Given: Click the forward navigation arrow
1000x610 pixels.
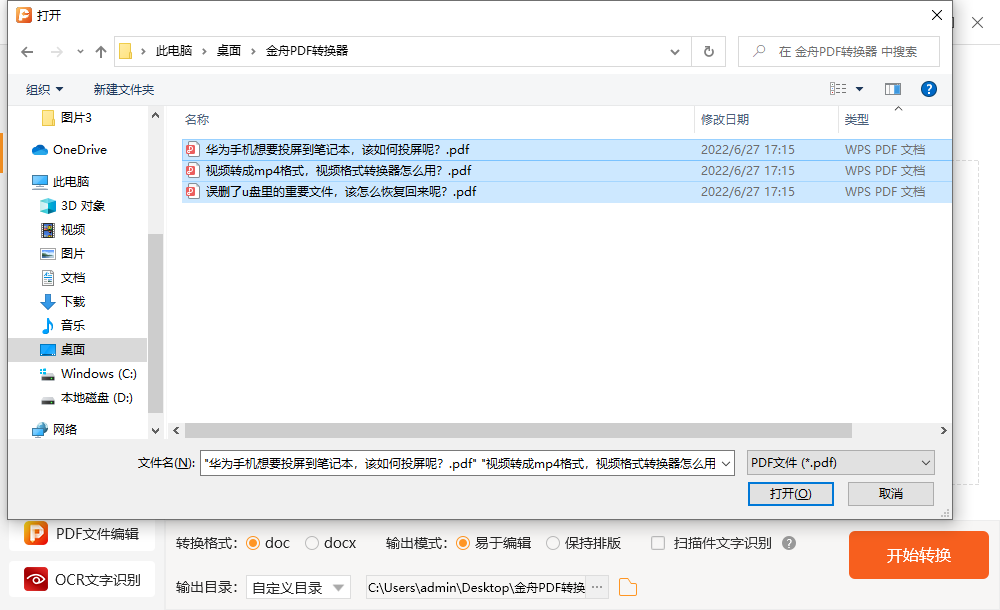Looking at the screenshot, I should (57, 52).
